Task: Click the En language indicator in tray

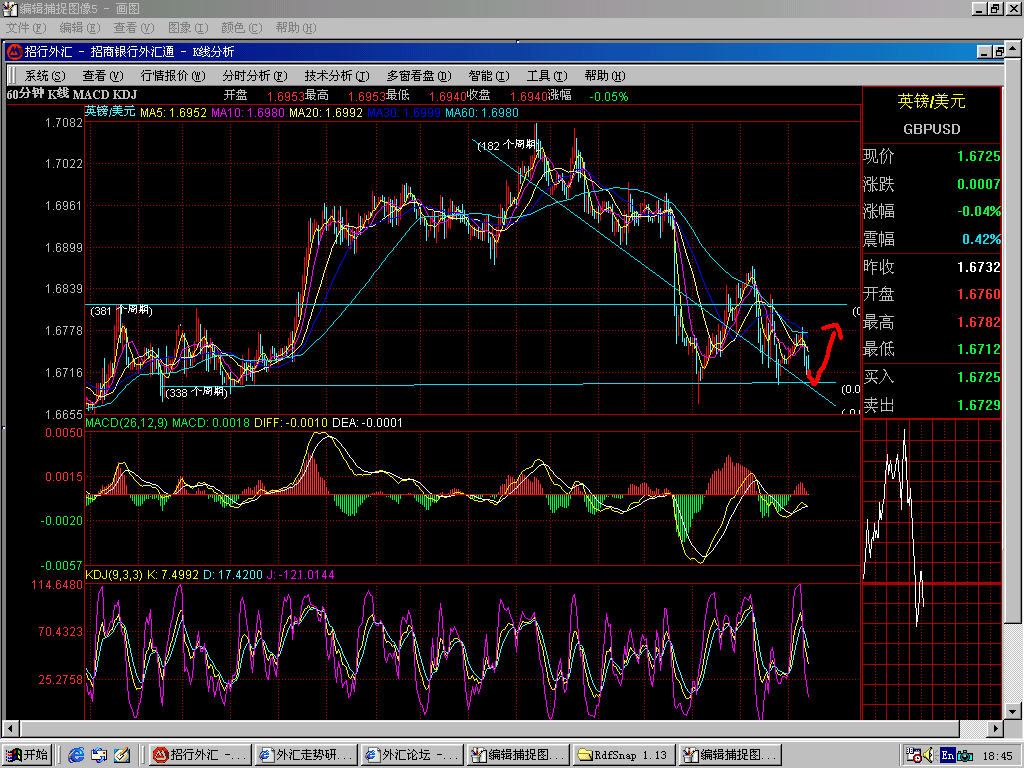Action: (946, 755)
